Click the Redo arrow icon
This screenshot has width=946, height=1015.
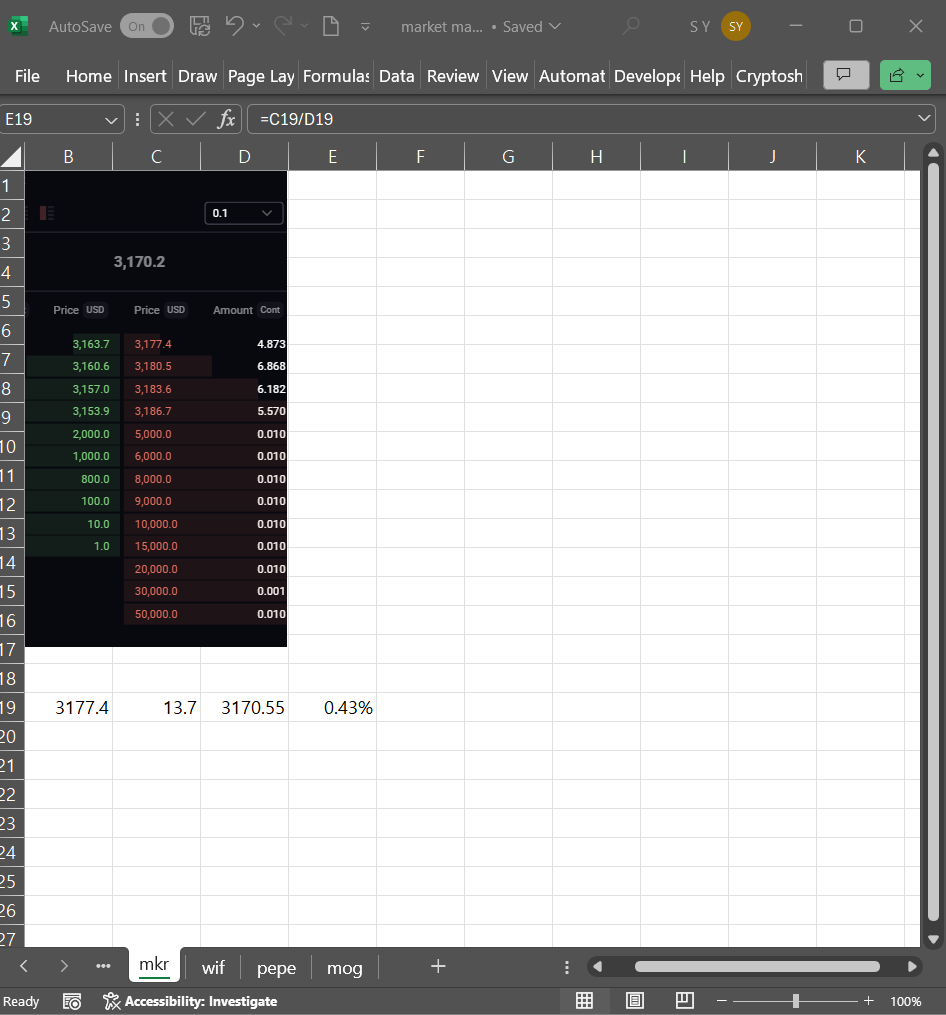click(283, 26)
